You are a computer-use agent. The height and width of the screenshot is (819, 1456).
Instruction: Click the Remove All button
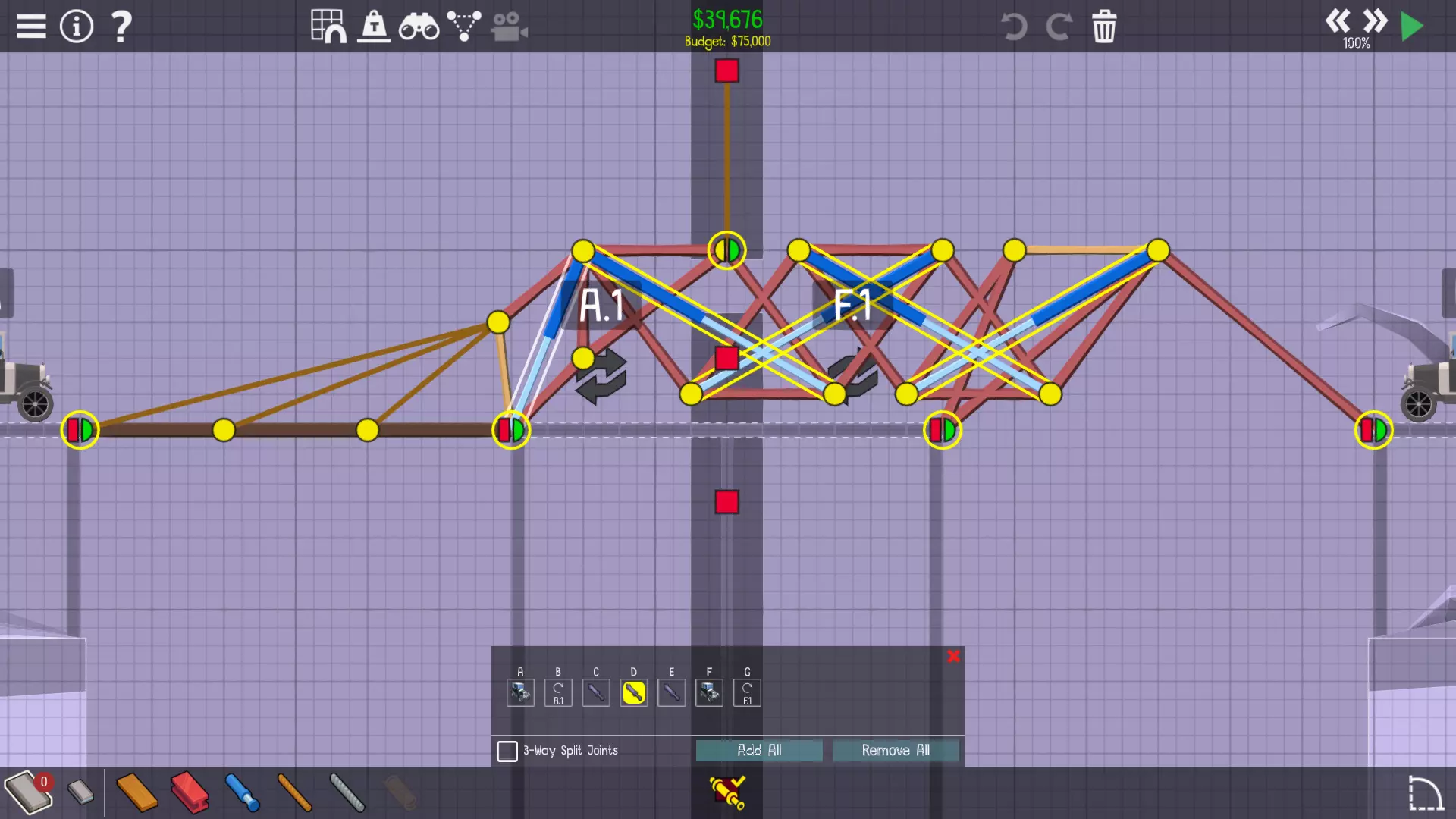[x=896, y=750]
